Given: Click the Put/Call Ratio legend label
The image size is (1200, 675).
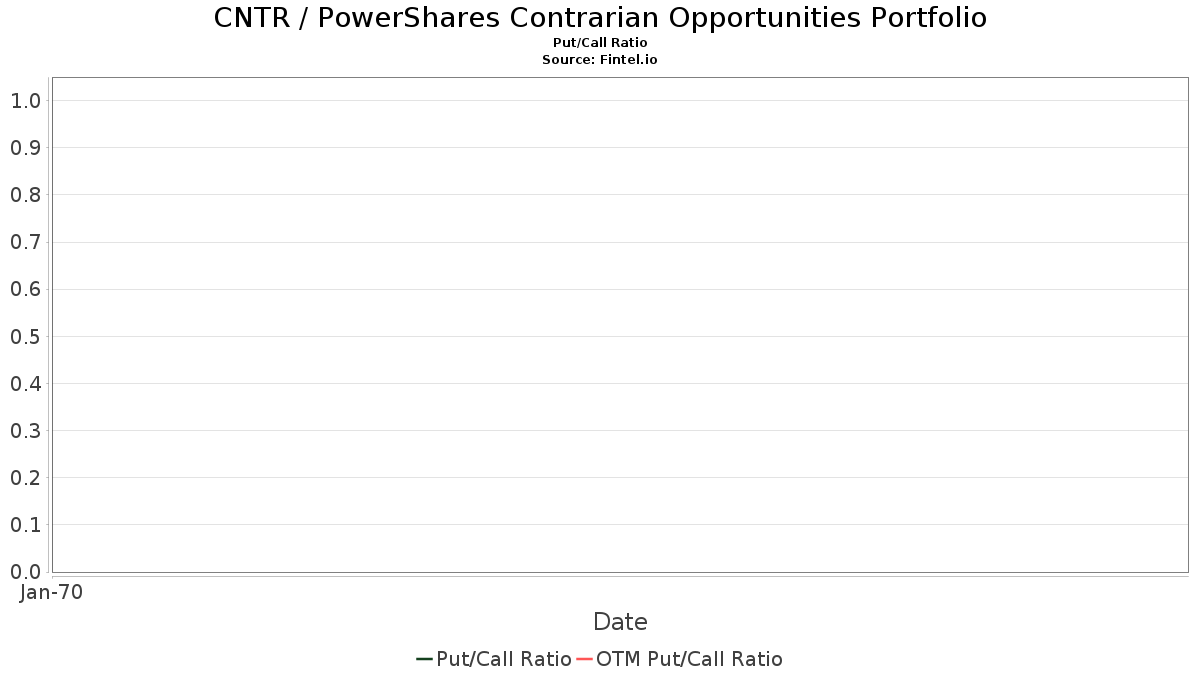Looking at the screenshot, I should pos(504,659).
